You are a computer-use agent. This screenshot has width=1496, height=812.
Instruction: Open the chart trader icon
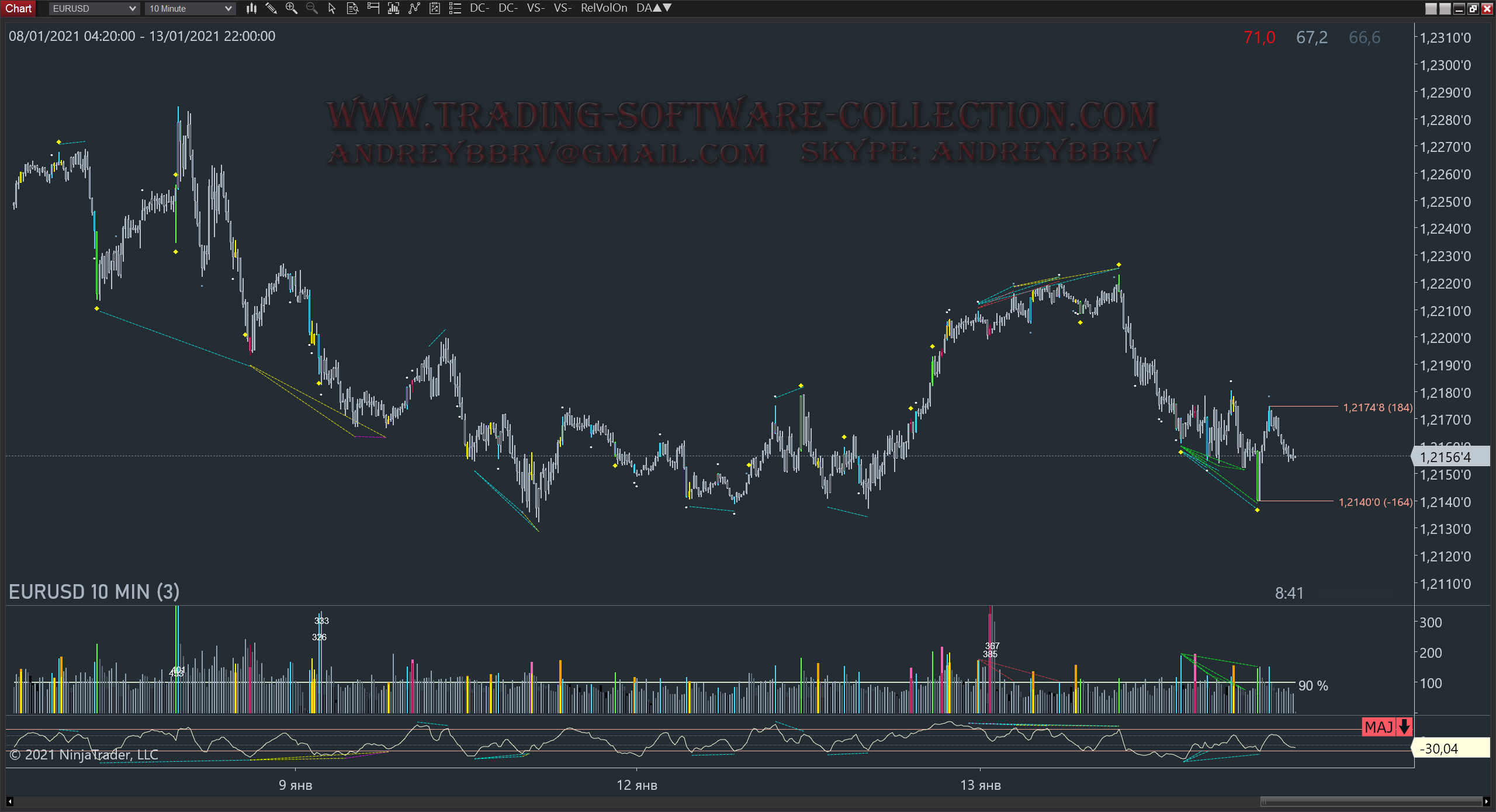pyautogui.click(x=373, y=8)
